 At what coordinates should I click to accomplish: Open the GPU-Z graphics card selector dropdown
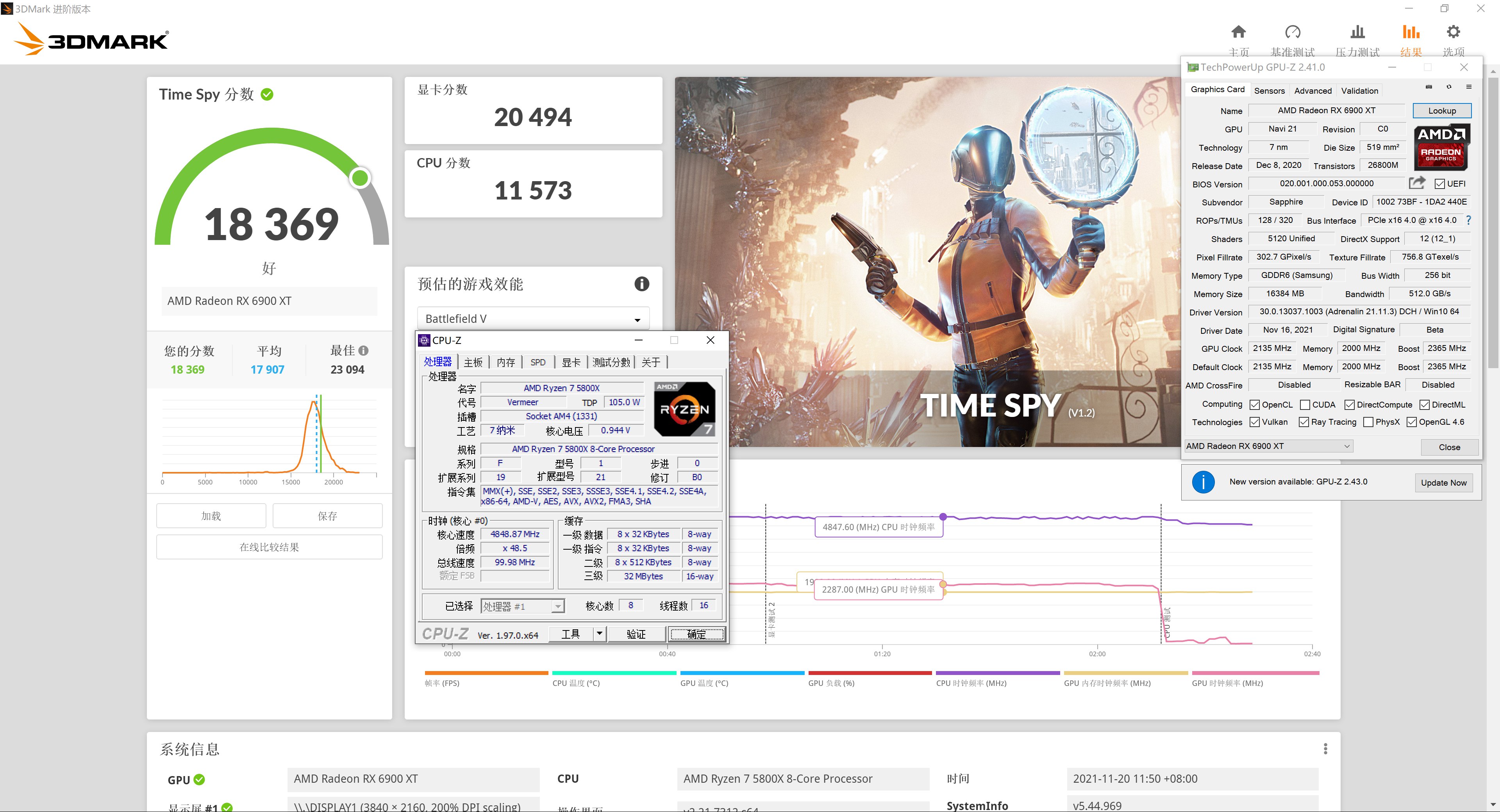1347,446
